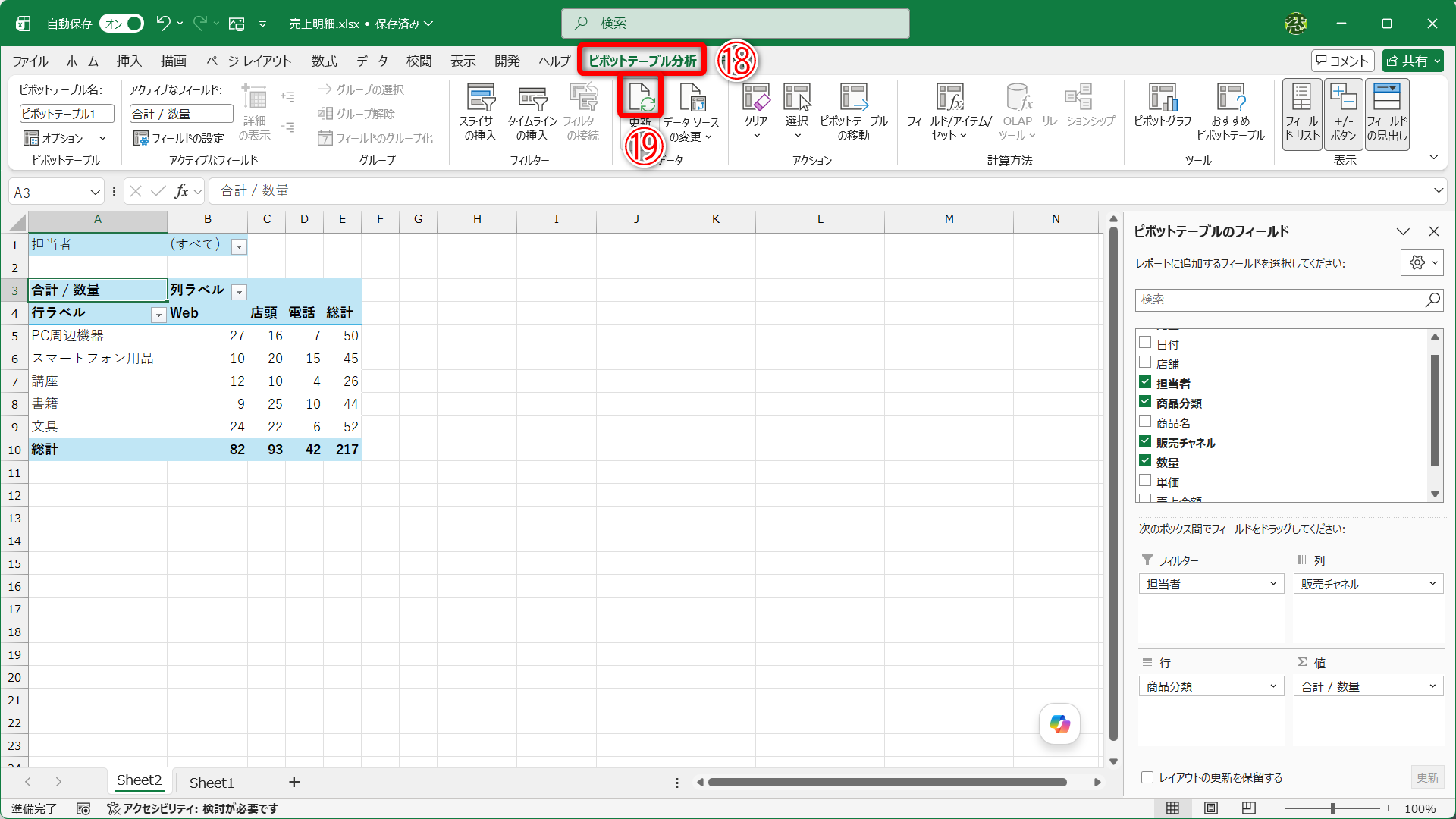Click the insert function fx button
The width and height of the screenshot is (1456, 819).
coord(181,191)
